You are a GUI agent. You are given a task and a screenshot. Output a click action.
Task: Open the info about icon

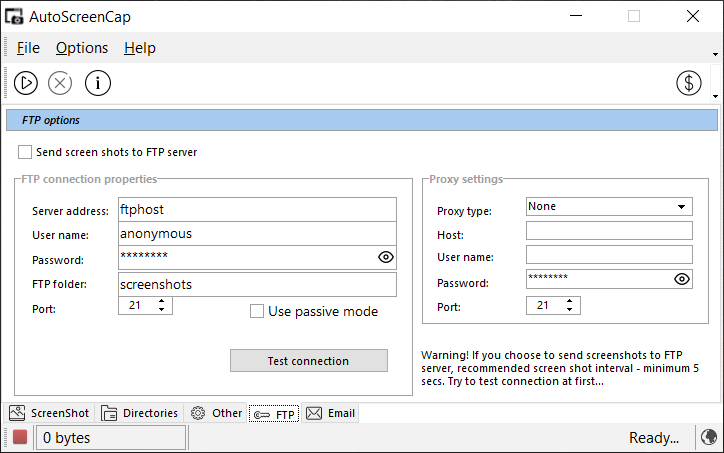[98, 83]
